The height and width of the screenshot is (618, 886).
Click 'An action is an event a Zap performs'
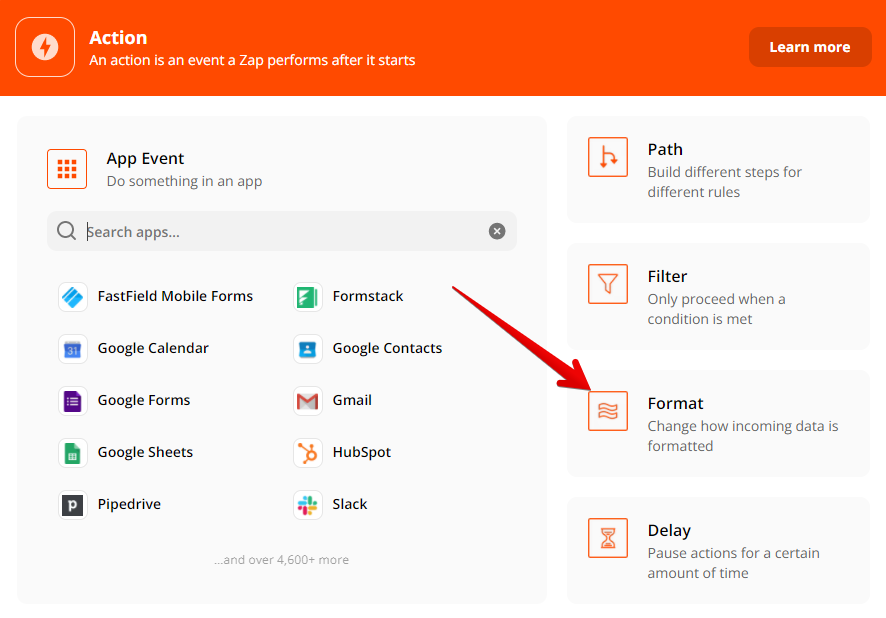pos(252,60)
